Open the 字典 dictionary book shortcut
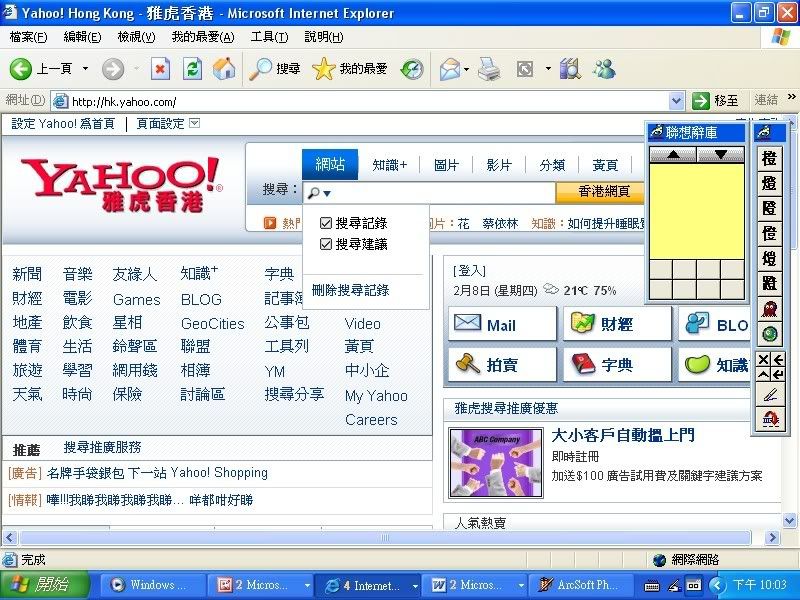800x600 pixels. [x=617, y=364]
